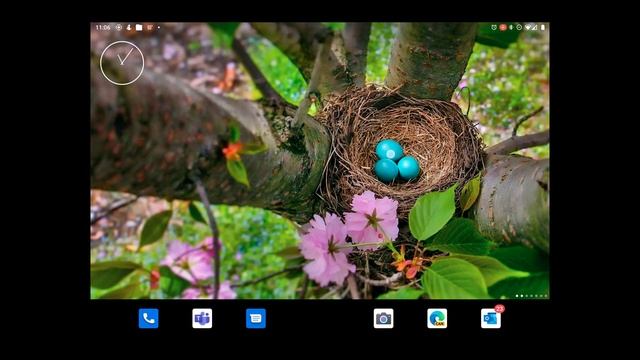Tap the alarm icon in status bar
The width and height of the screenshot is (640, 360).
tap(494, 27)
